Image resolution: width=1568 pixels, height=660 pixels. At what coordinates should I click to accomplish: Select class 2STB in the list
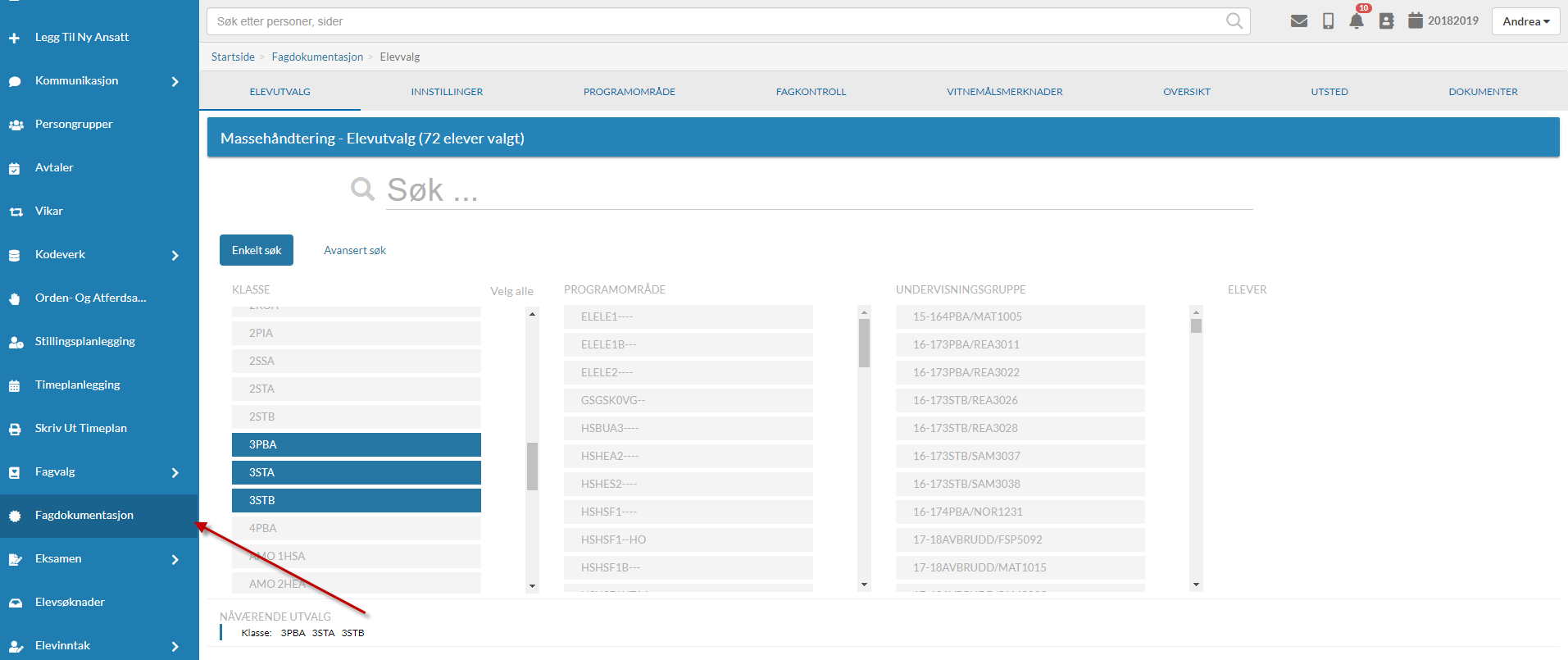357,416
